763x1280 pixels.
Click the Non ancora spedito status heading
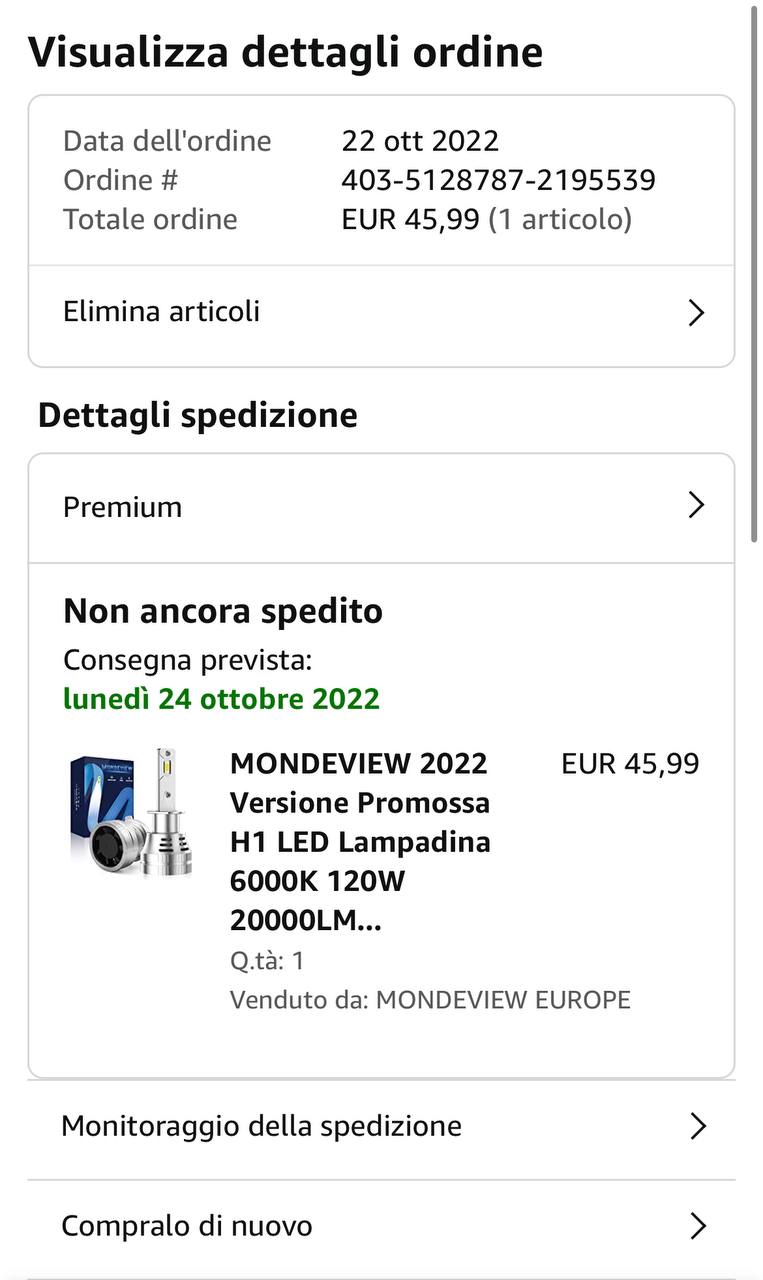tap(223, 611)
